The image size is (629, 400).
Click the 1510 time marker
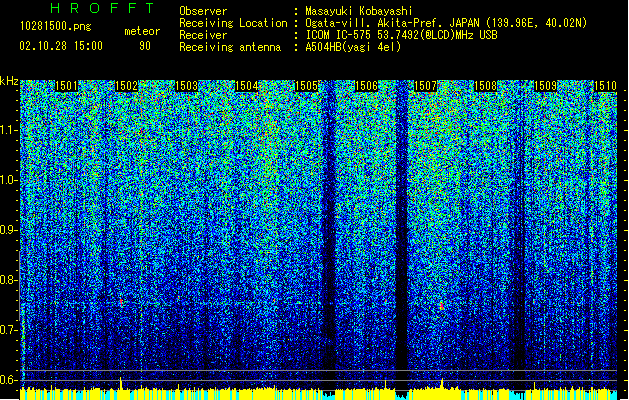point(605,86)
